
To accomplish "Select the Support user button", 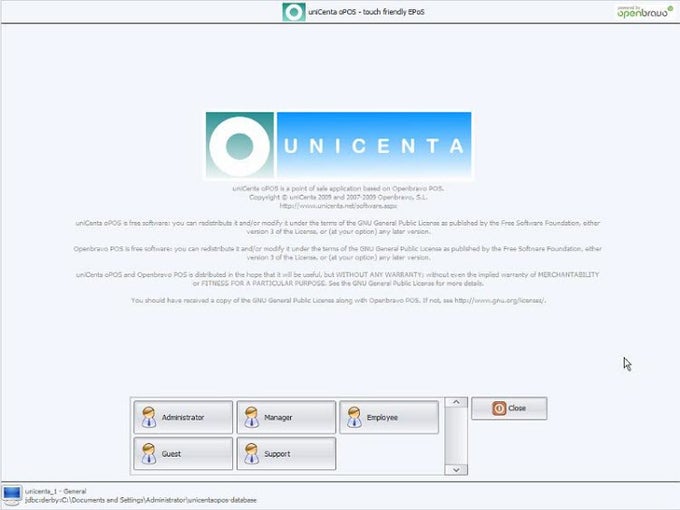I will [286, 454].
